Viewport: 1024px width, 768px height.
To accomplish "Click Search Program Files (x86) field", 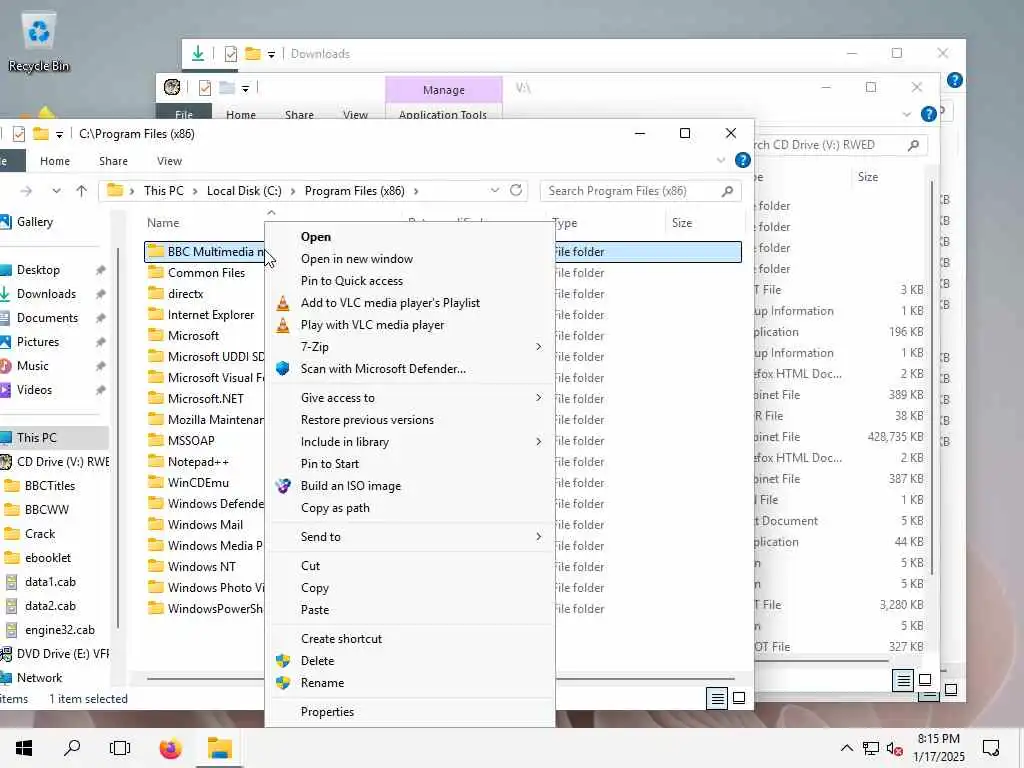I will point(640,191).
